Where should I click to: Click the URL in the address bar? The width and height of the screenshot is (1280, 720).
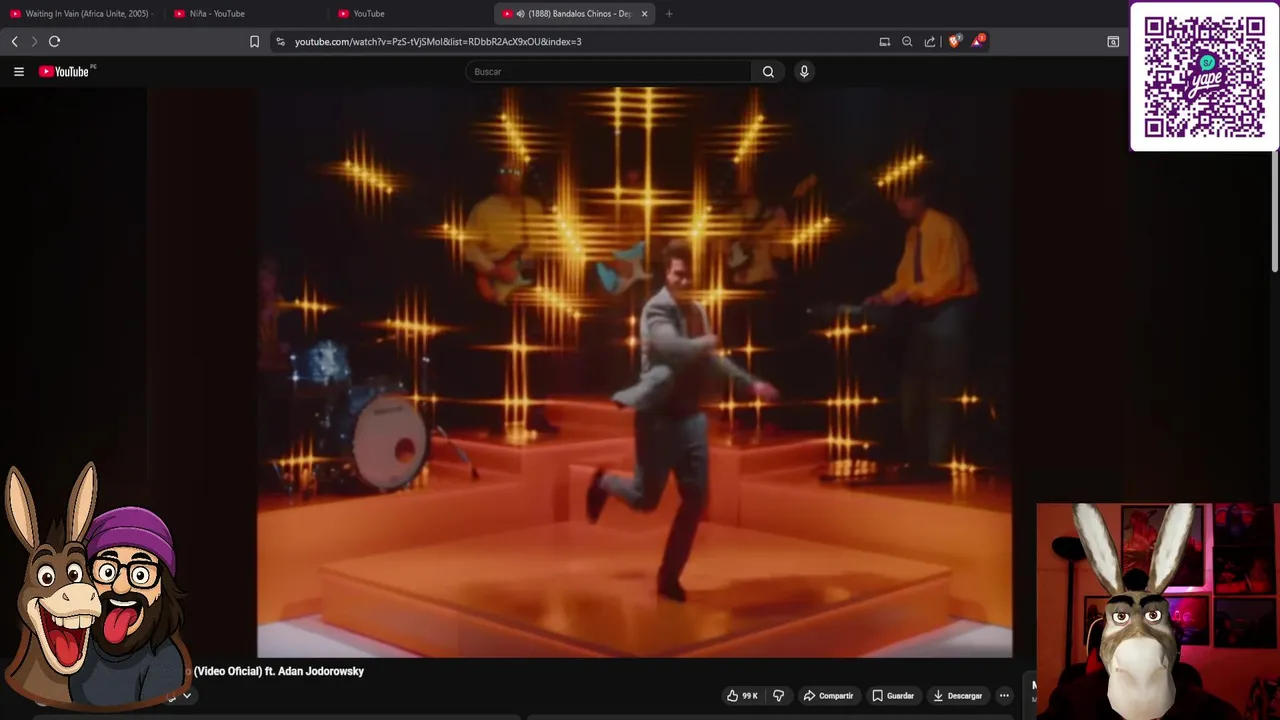point(438,41)
